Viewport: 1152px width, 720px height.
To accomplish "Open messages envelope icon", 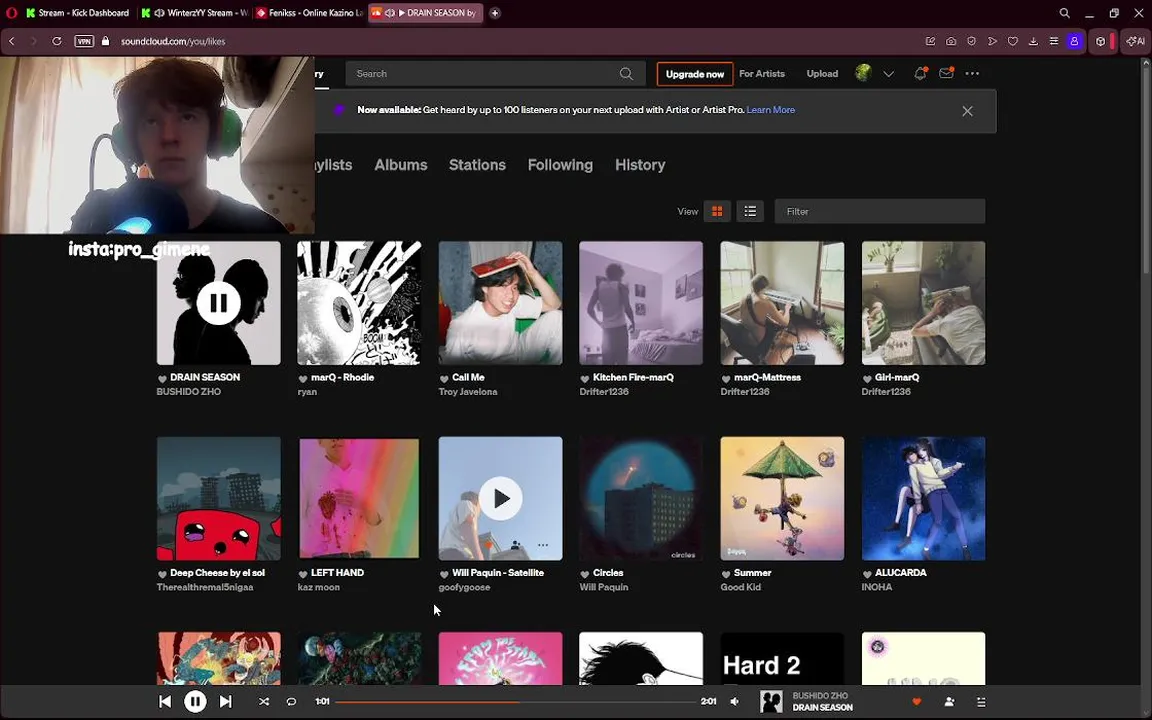I will [x=946, y=73].
